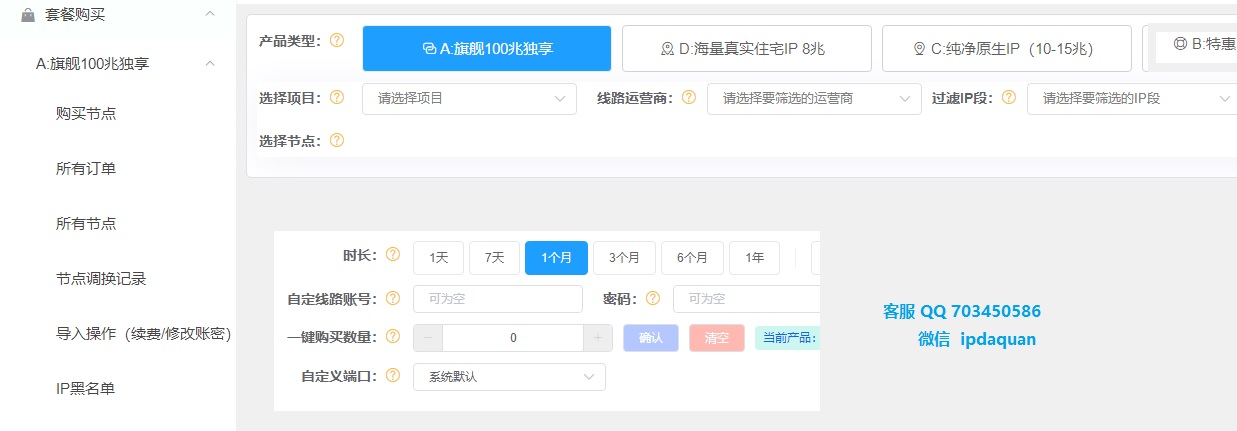Open the 请选择项目 dropdown
The width and height of the screenshot is (1237, 431).
pyautogui.click(x=469, y=99)
